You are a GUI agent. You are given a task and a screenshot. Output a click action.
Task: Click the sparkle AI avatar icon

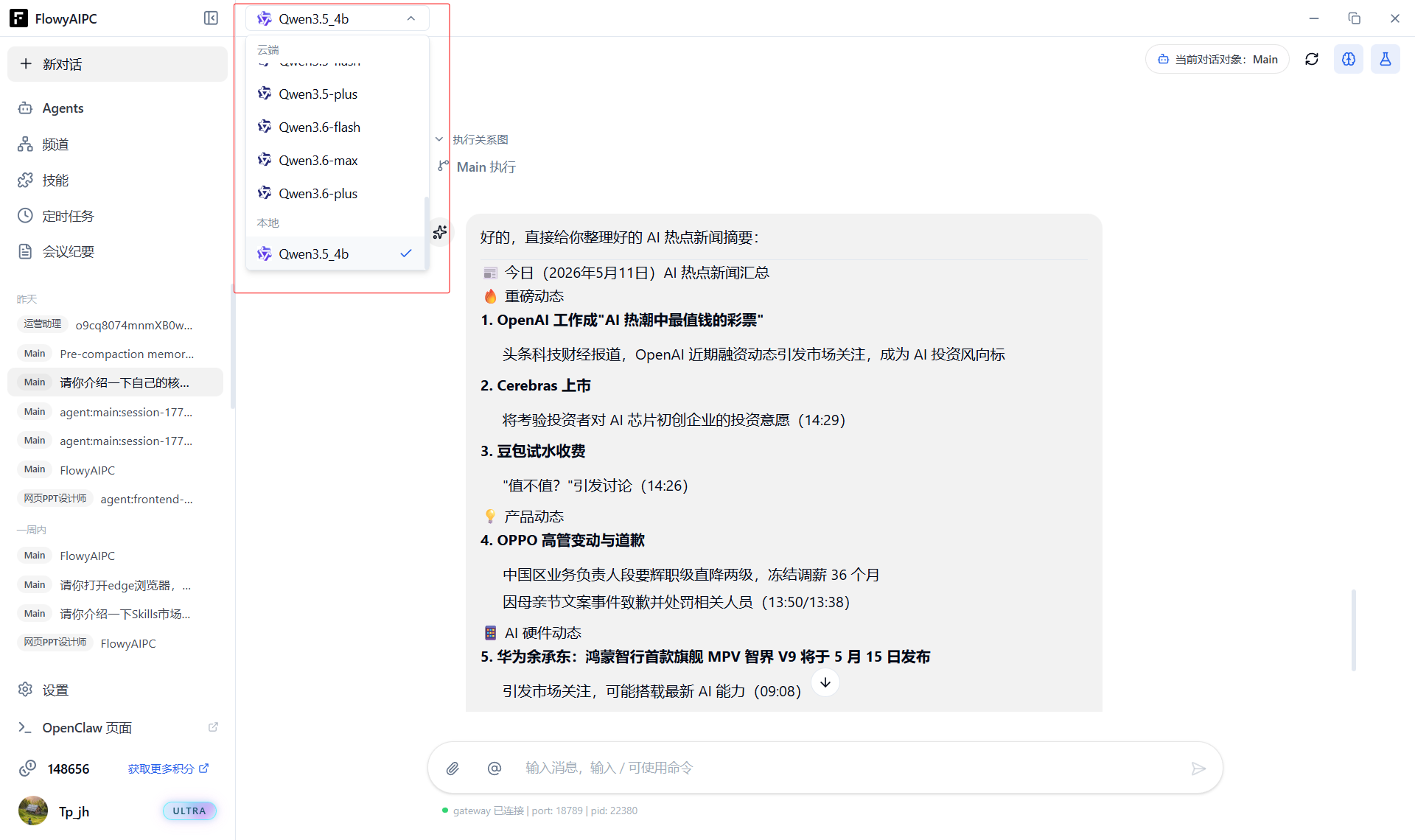[x=440, y=233]
